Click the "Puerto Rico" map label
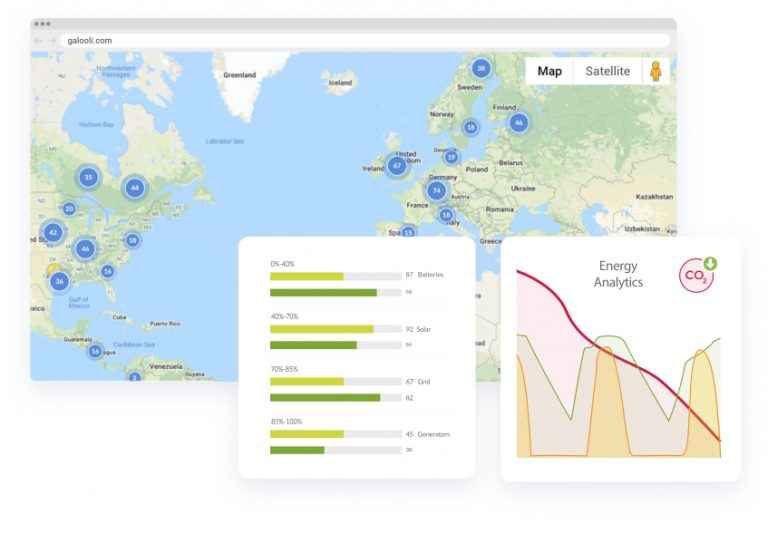 [165, 324]
